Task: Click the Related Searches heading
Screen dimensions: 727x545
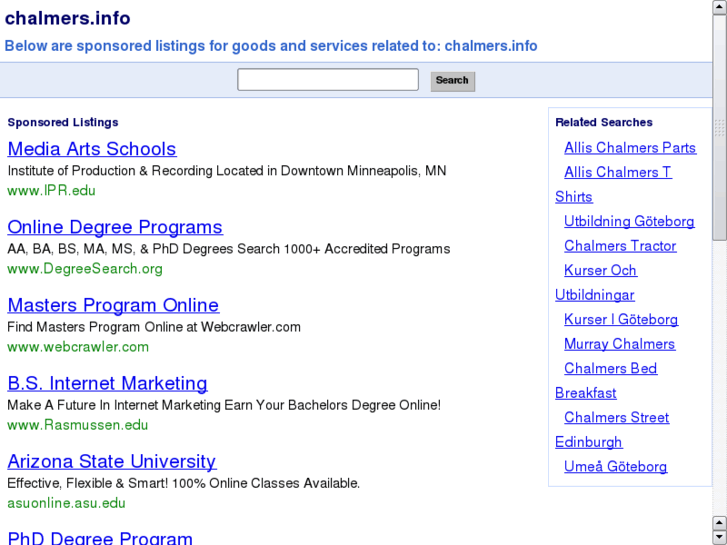Action: [x=604, y=122]
